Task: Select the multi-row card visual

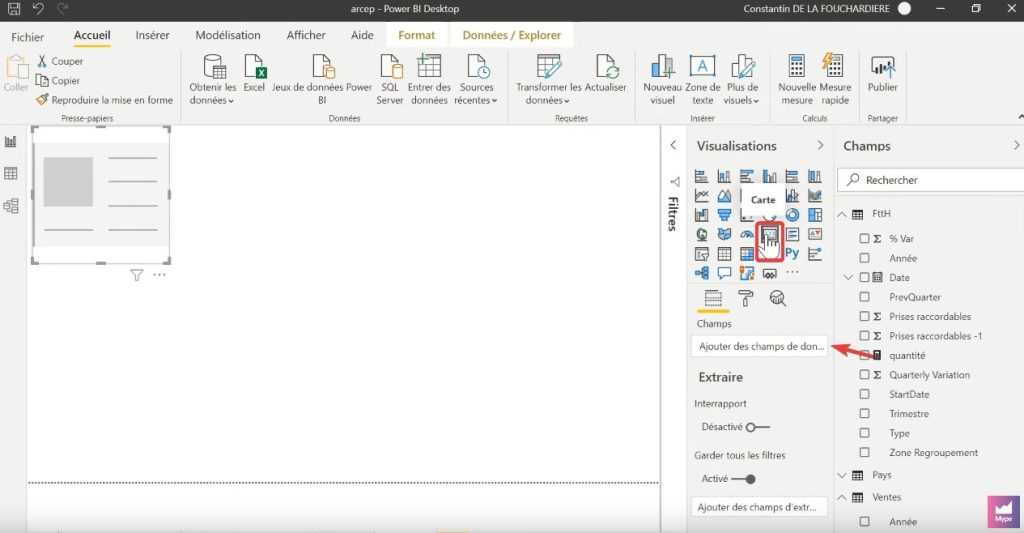Action: [792, 234]
